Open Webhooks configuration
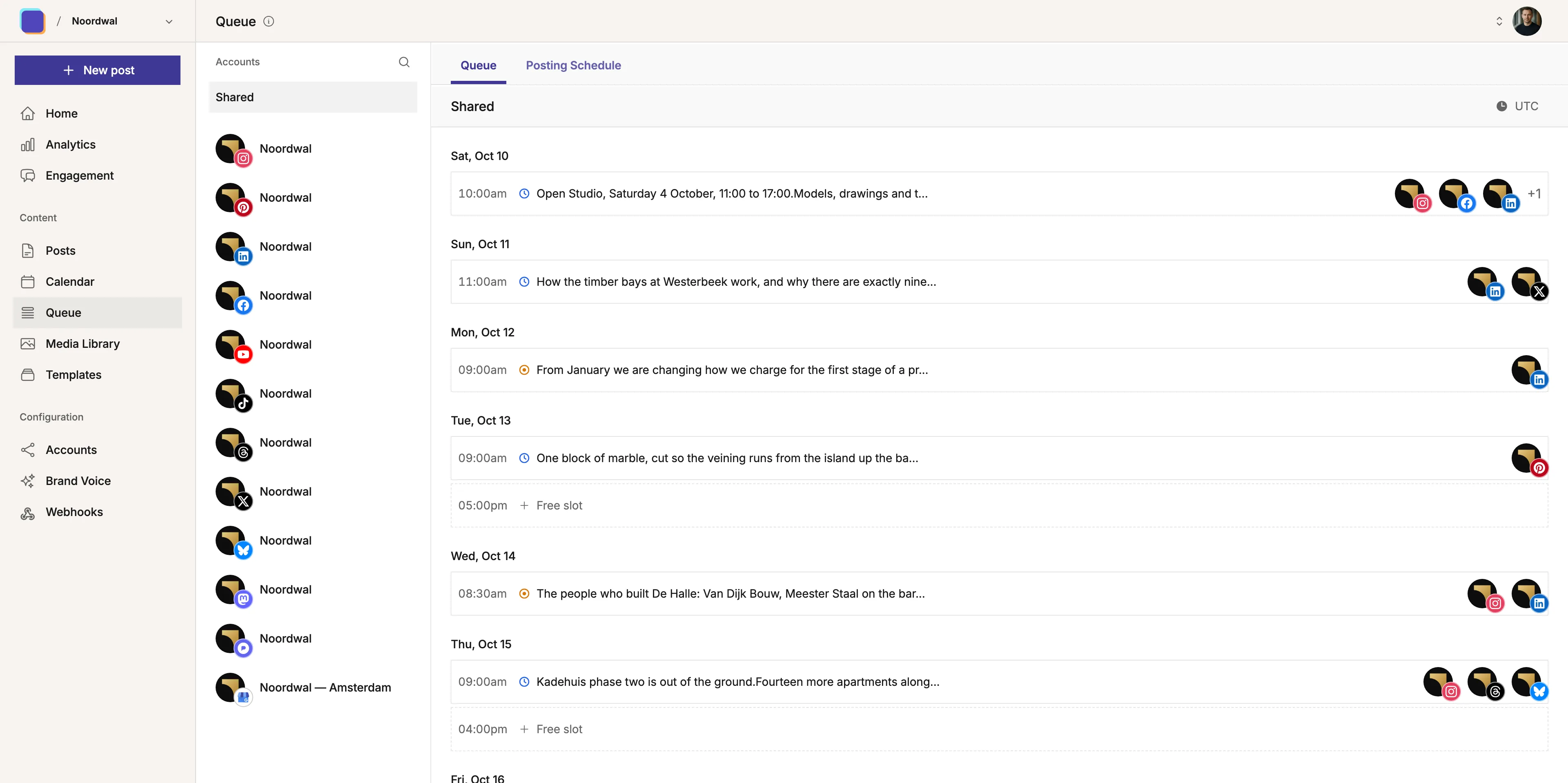 tap(98, 512)
